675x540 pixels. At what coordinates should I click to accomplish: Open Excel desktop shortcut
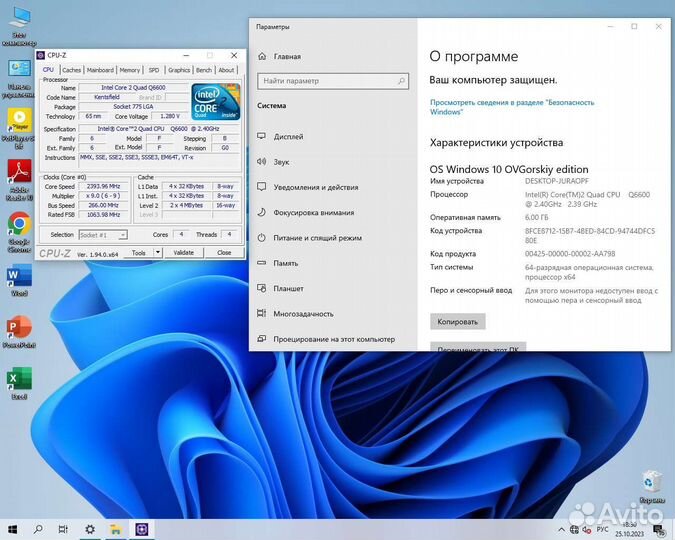(19, 383)
